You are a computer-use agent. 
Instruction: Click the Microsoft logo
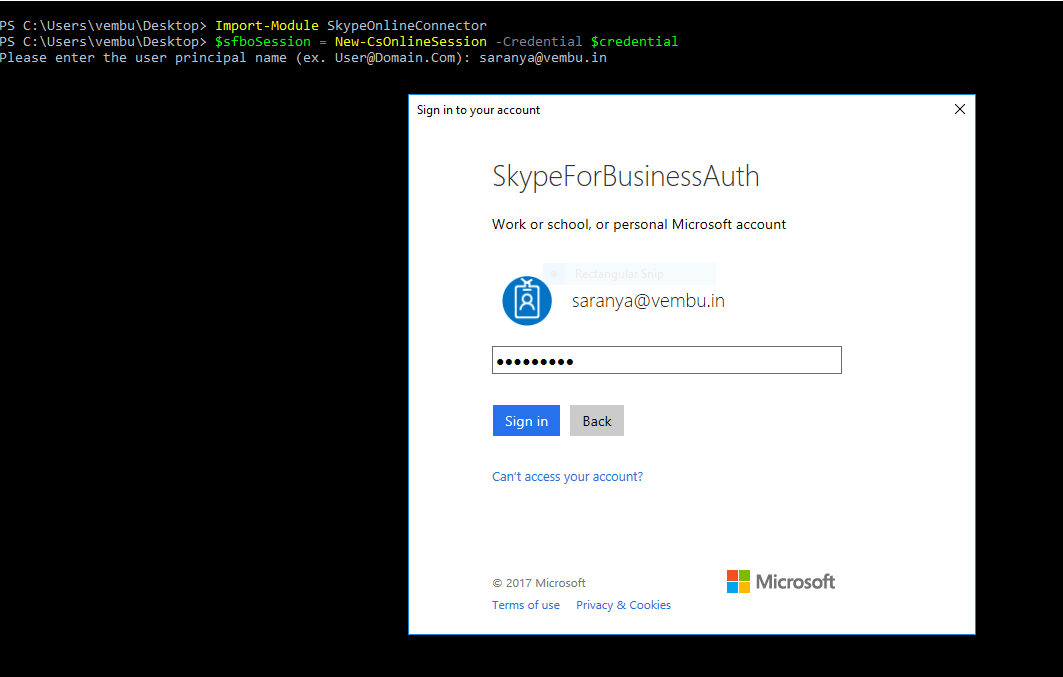point(781,581)
